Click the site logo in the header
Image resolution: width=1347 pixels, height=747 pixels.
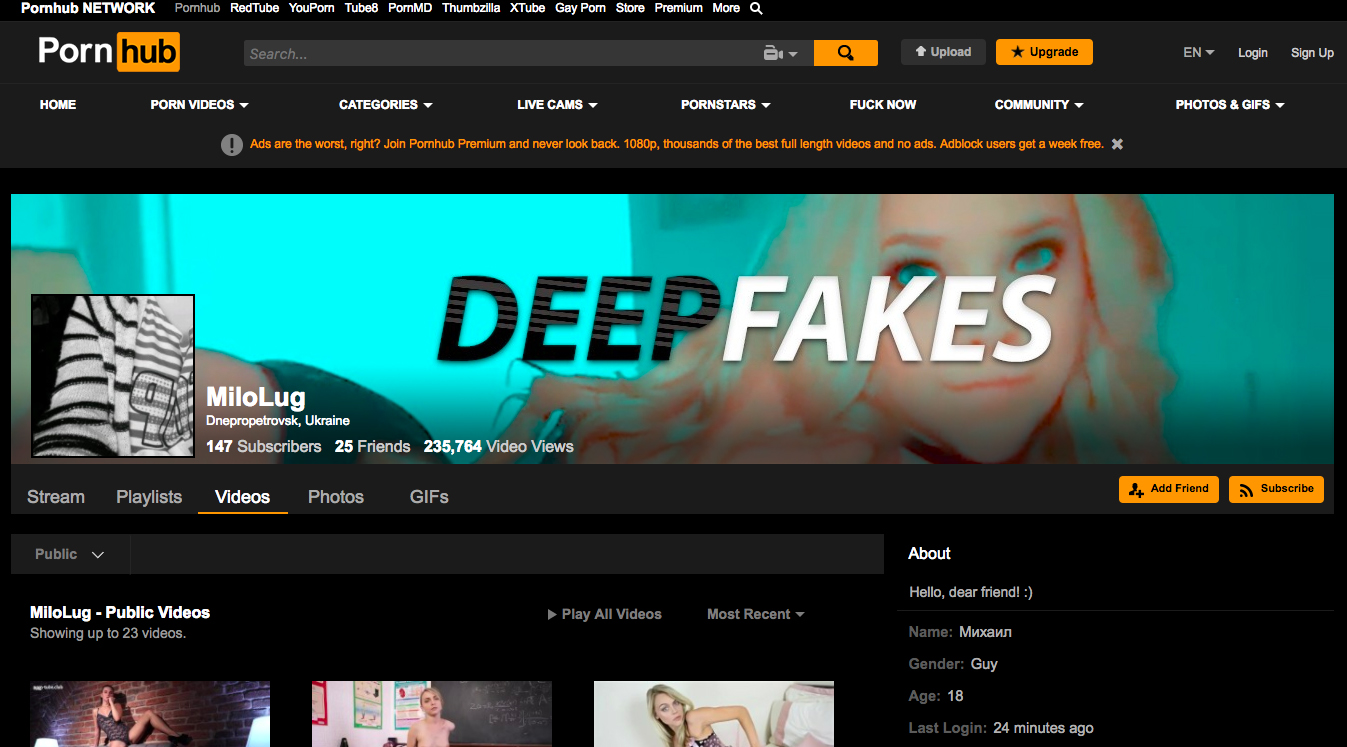109,52
